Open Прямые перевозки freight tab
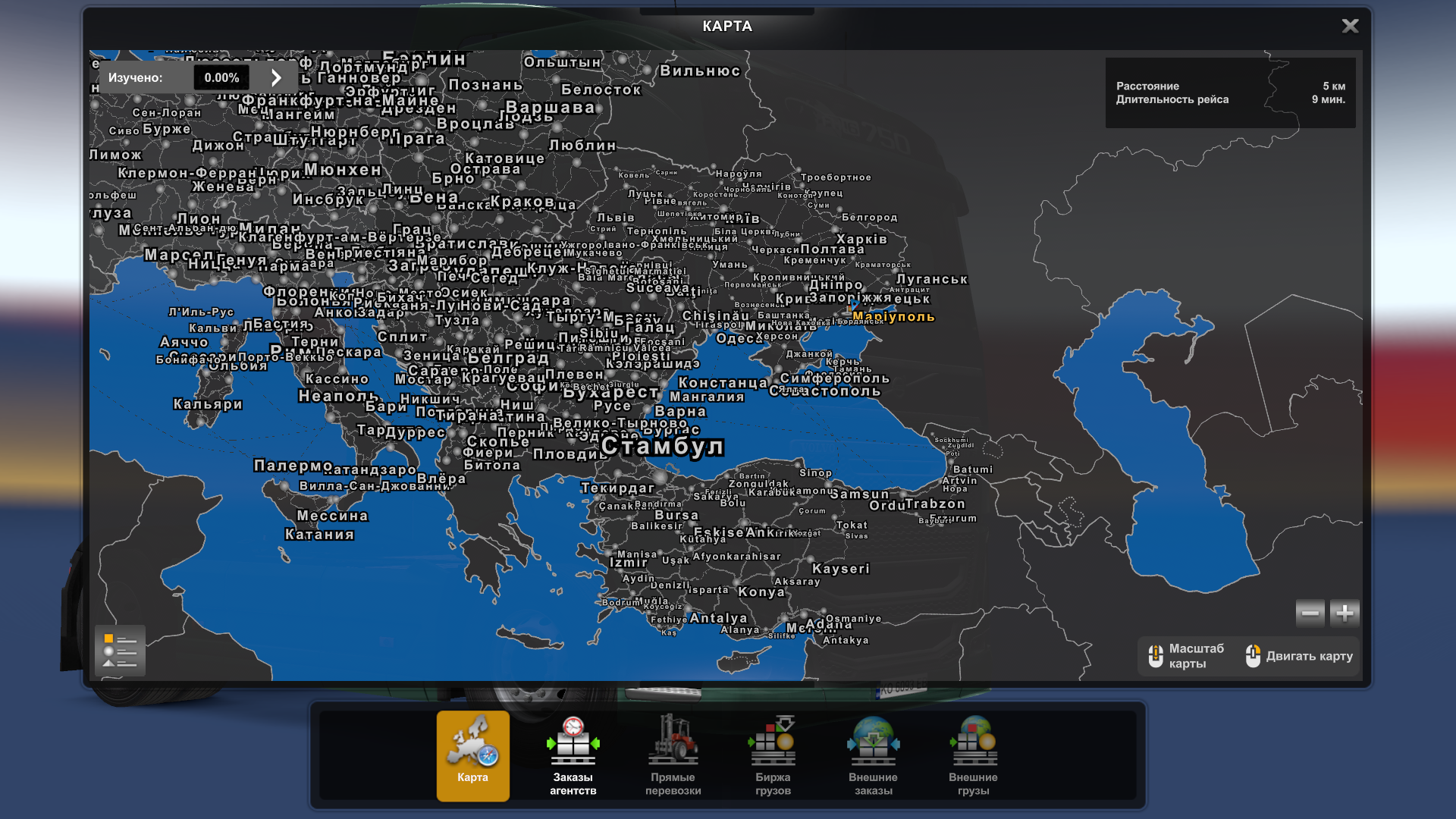The width and height of the screenshot is (1456, 819). [x=673, y=755]
